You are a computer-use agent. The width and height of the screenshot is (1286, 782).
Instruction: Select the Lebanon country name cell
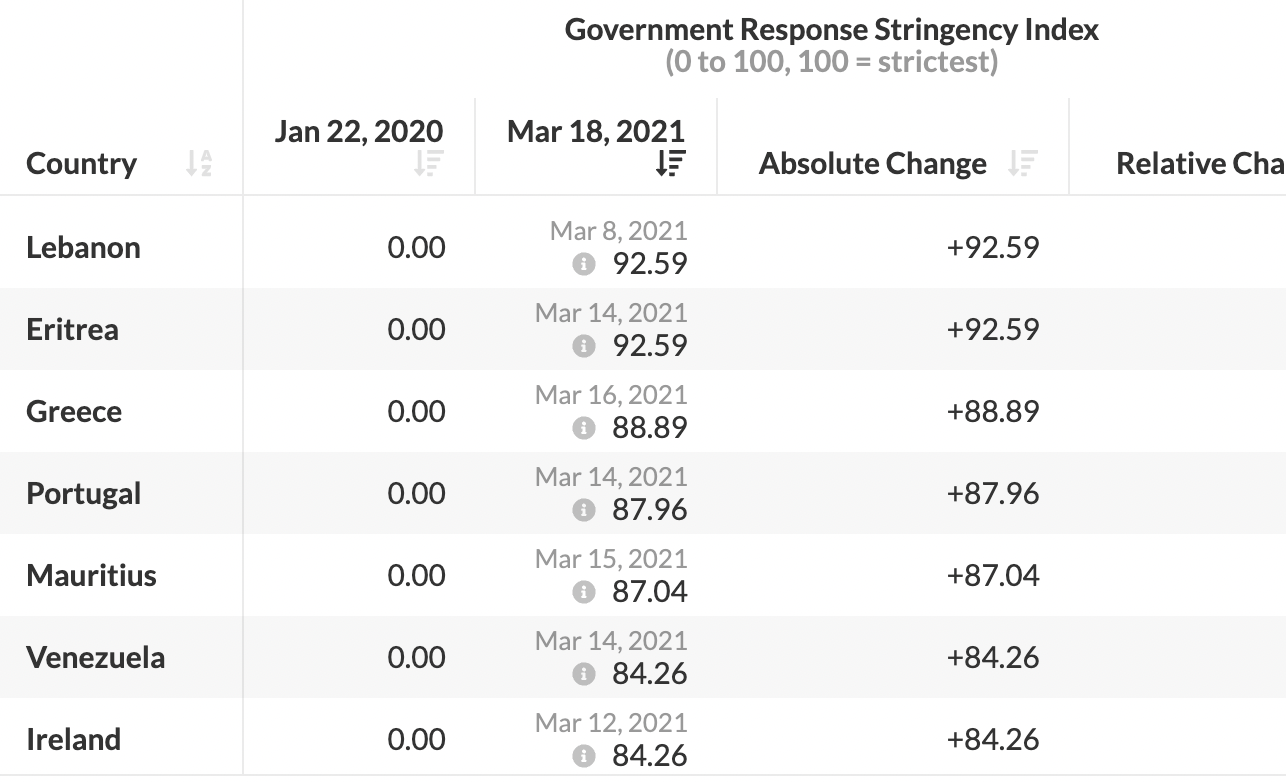point(84,247)
